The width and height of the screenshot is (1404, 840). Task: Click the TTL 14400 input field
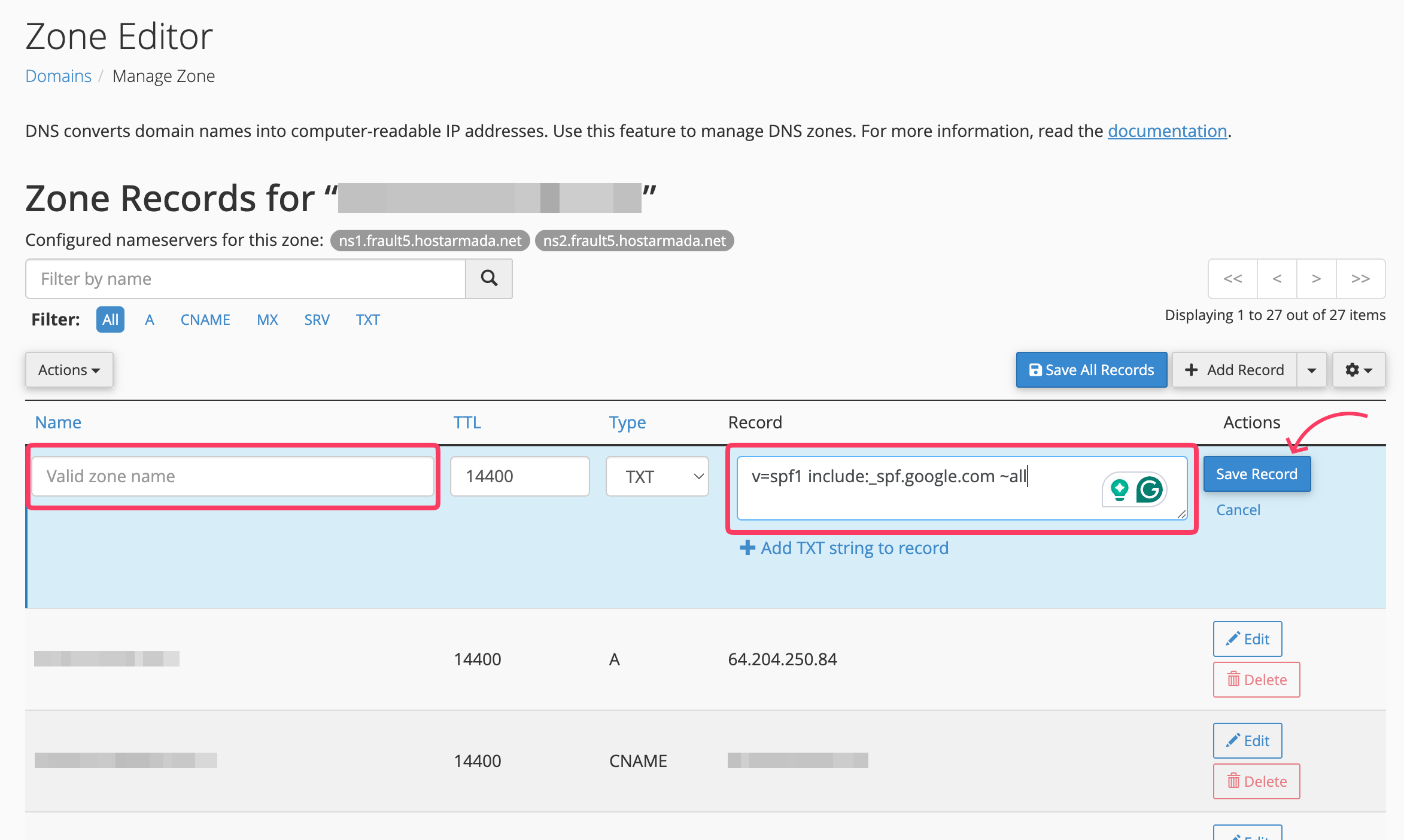click(x=520, y=476)
